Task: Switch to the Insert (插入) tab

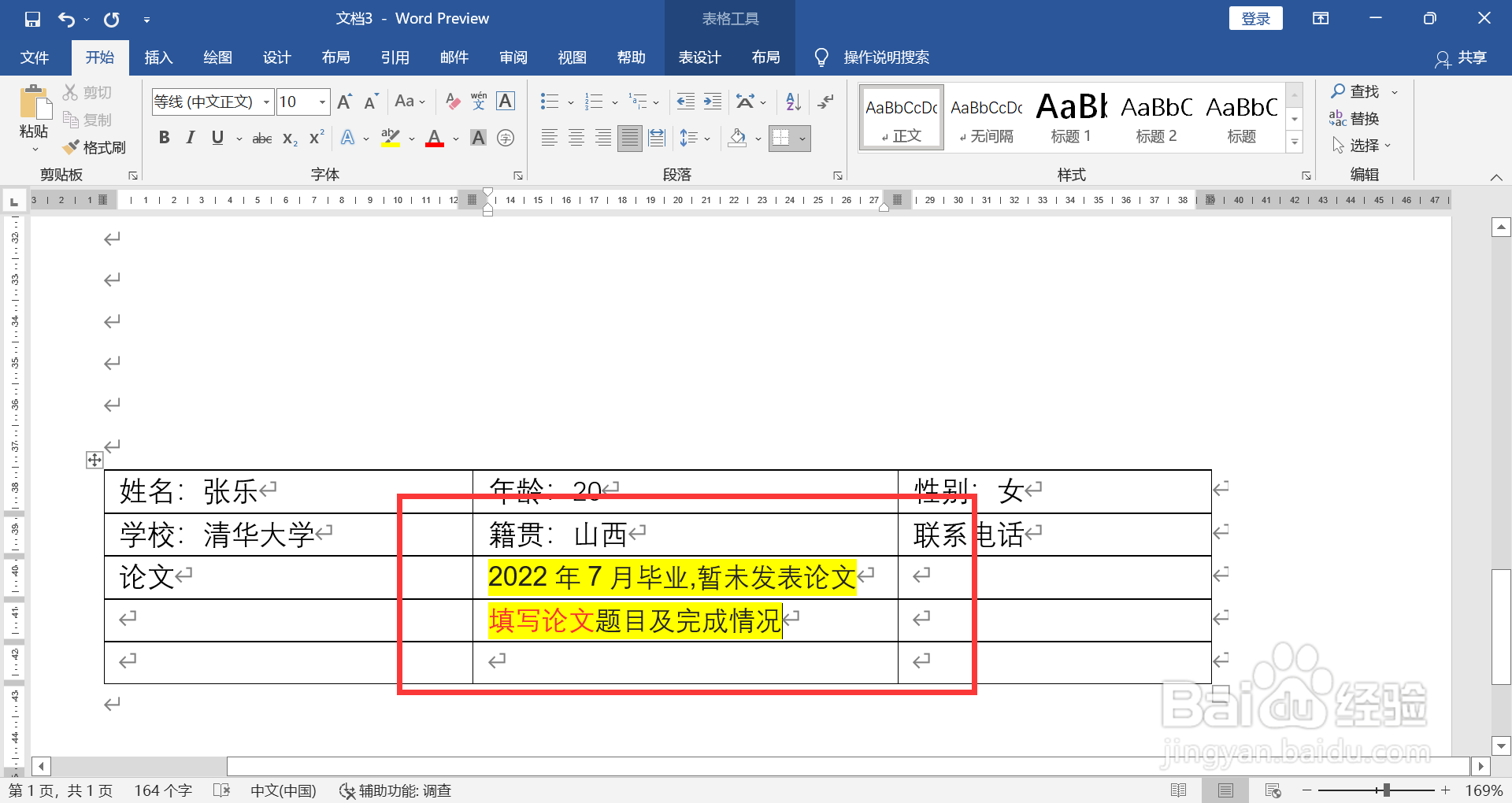Action: click(x=158, y=57)
